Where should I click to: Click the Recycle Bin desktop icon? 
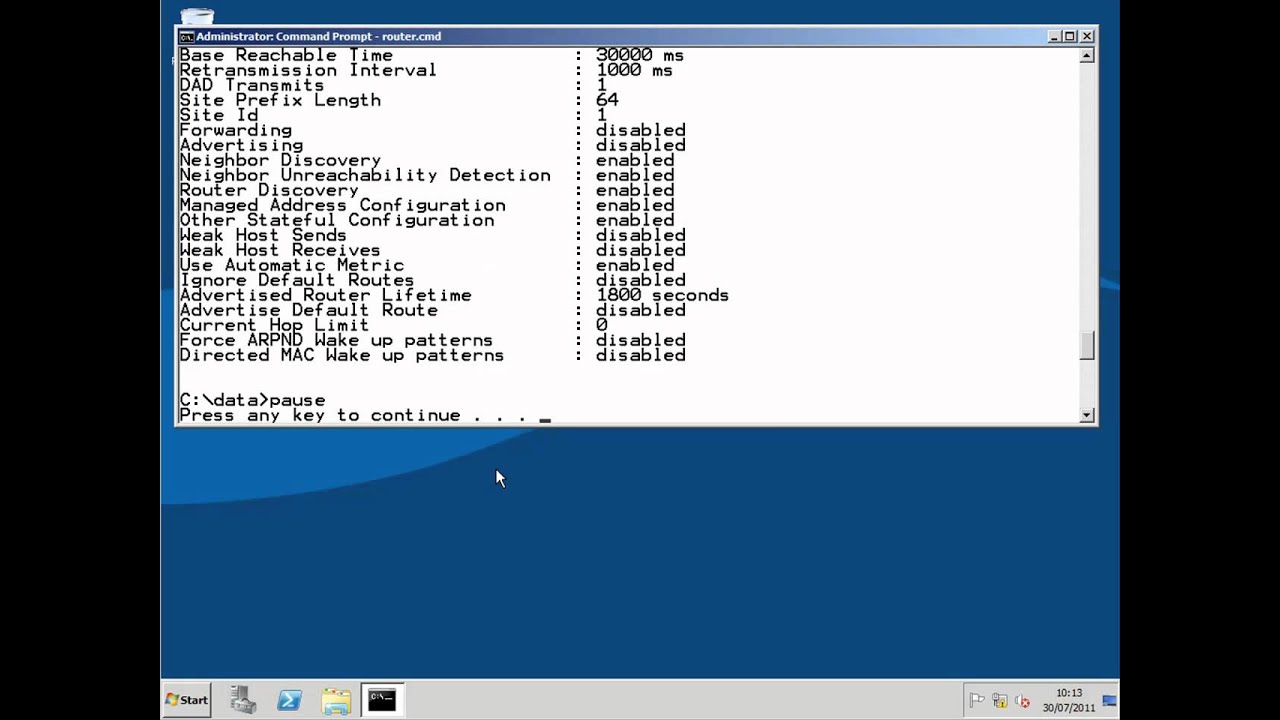(197, 16)
